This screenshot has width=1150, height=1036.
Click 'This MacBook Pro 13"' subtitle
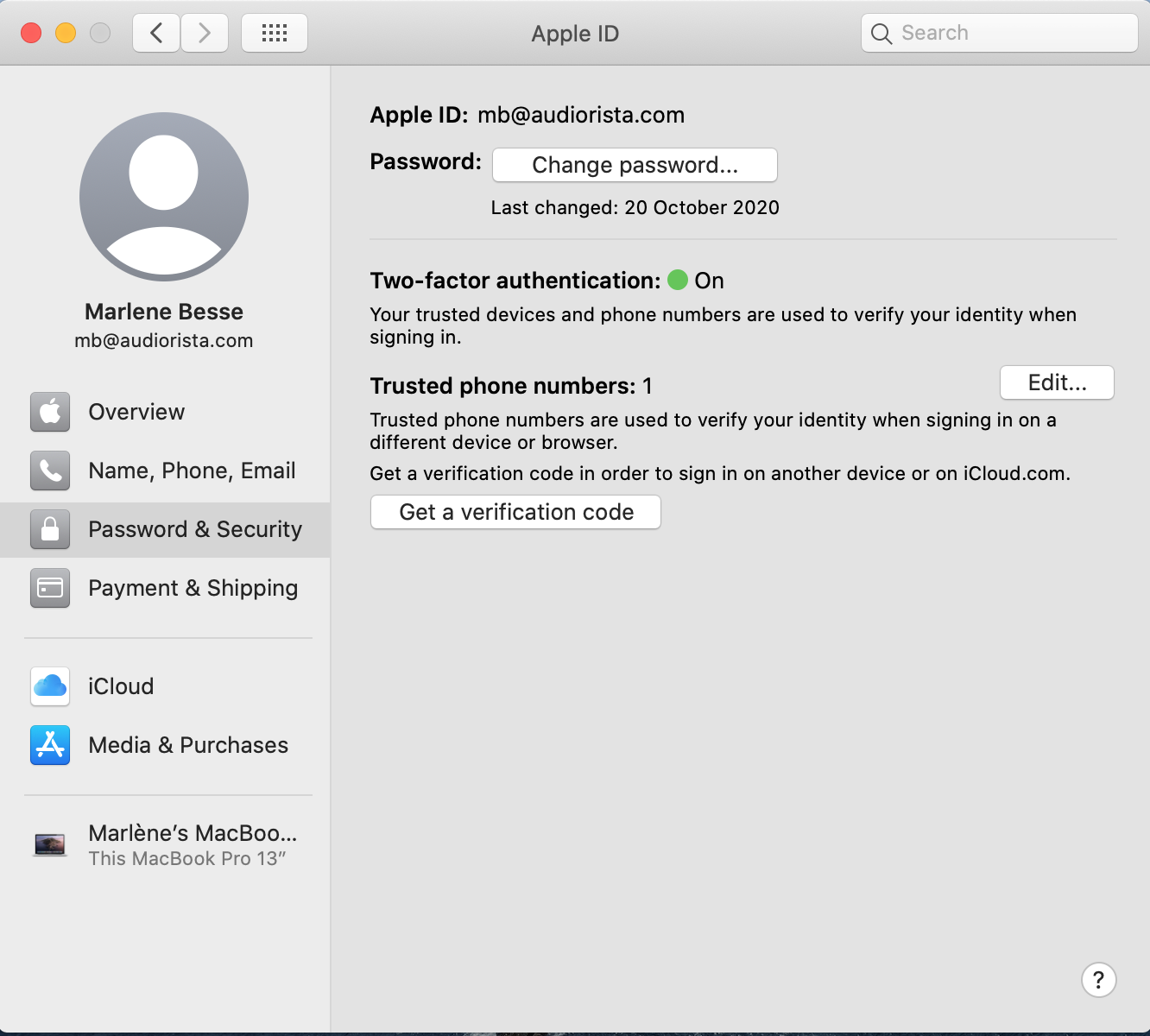187,859
